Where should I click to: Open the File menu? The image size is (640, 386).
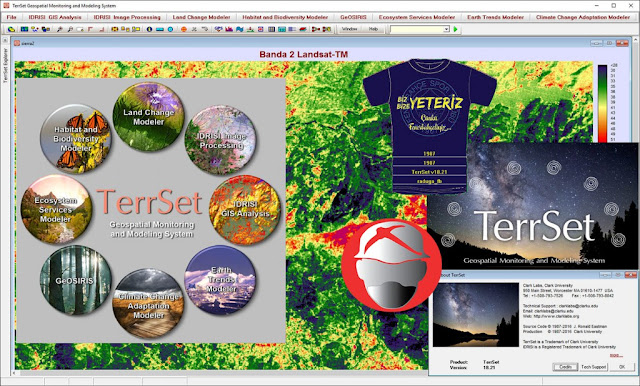click(11, 17)
